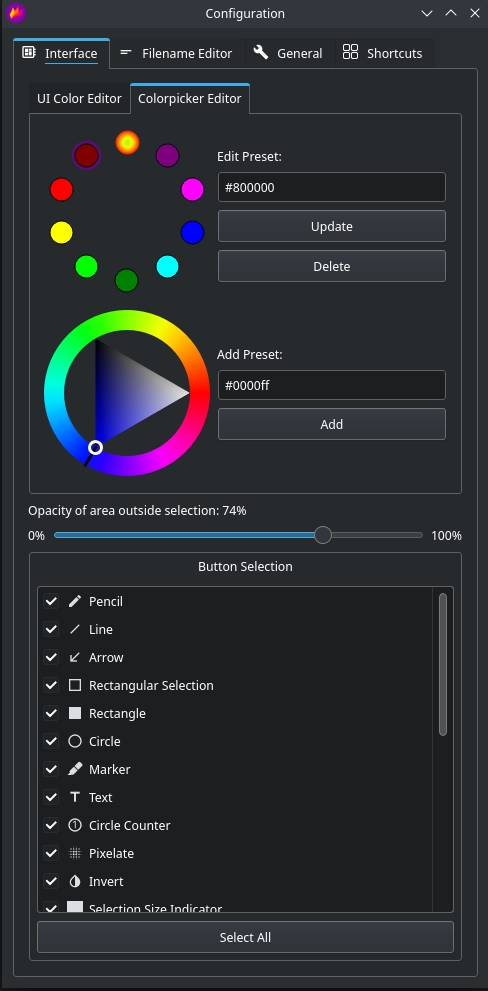Screen dimensions: 488x991
Task: Click the Pixelate tool icon
Action: pos(75,853)
